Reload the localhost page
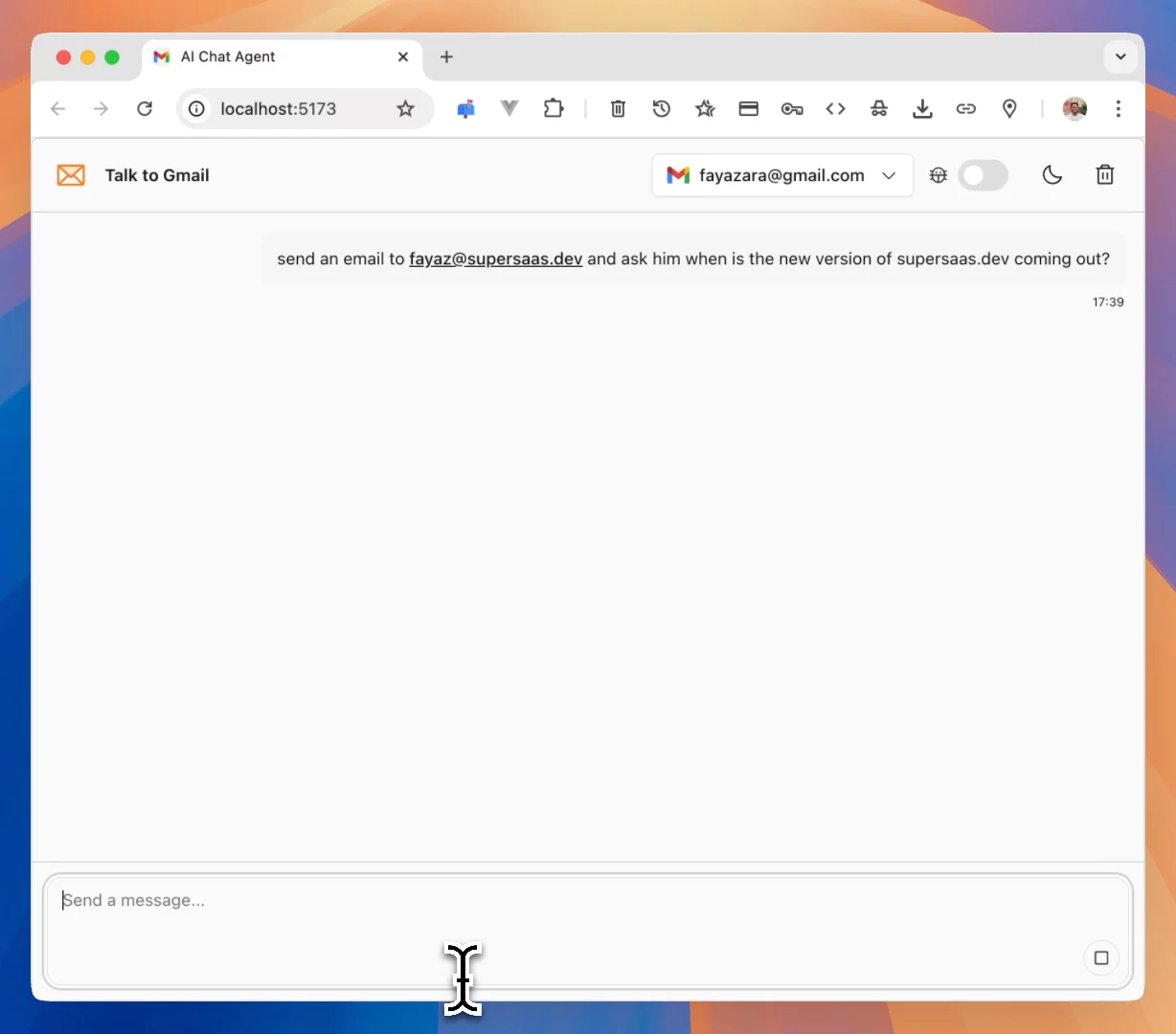 coord(145,109)
